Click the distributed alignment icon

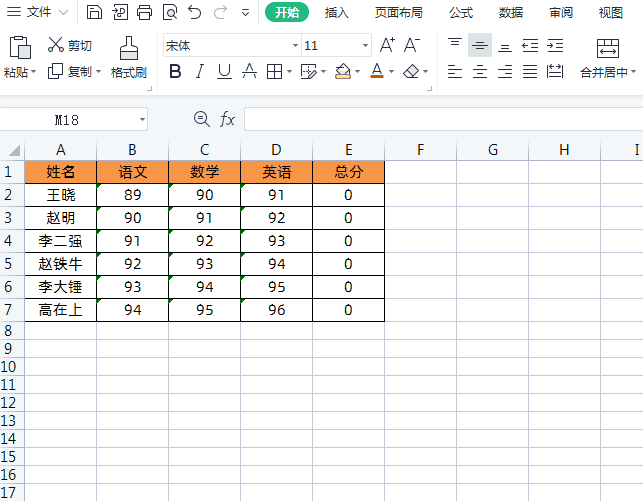555,71
